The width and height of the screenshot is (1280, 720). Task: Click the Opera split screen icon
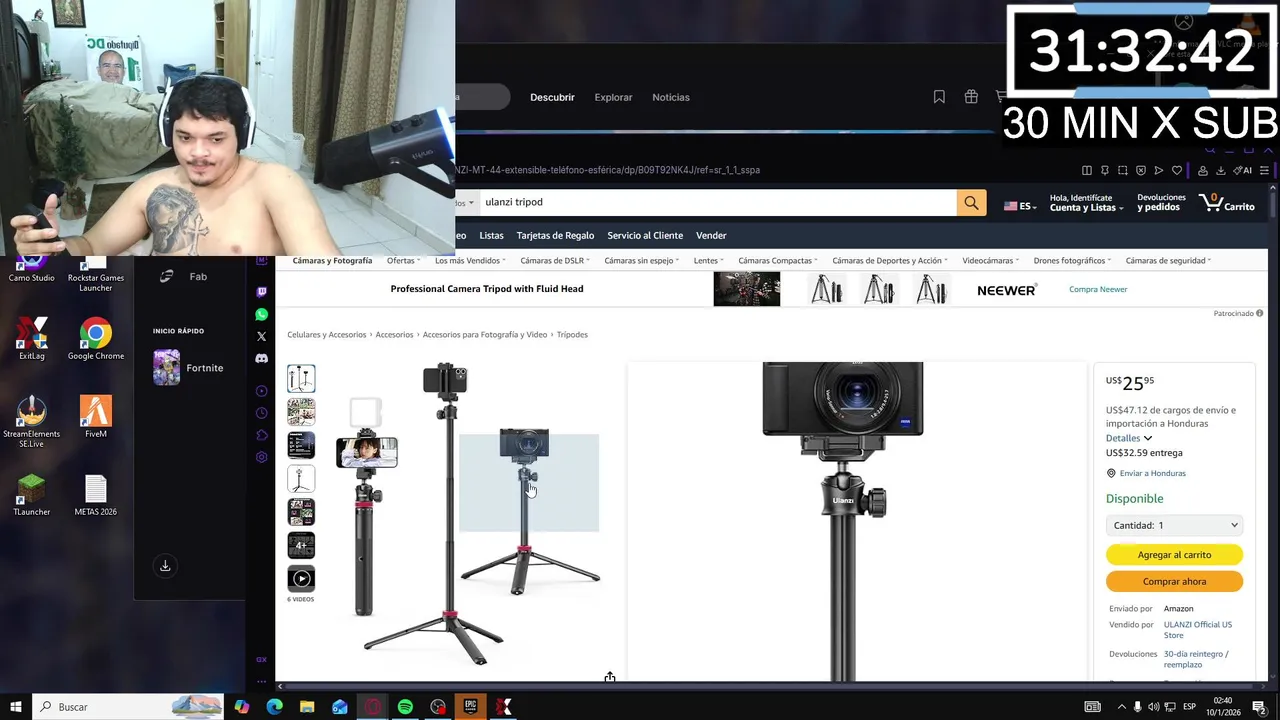click(x=1087, y=171)
